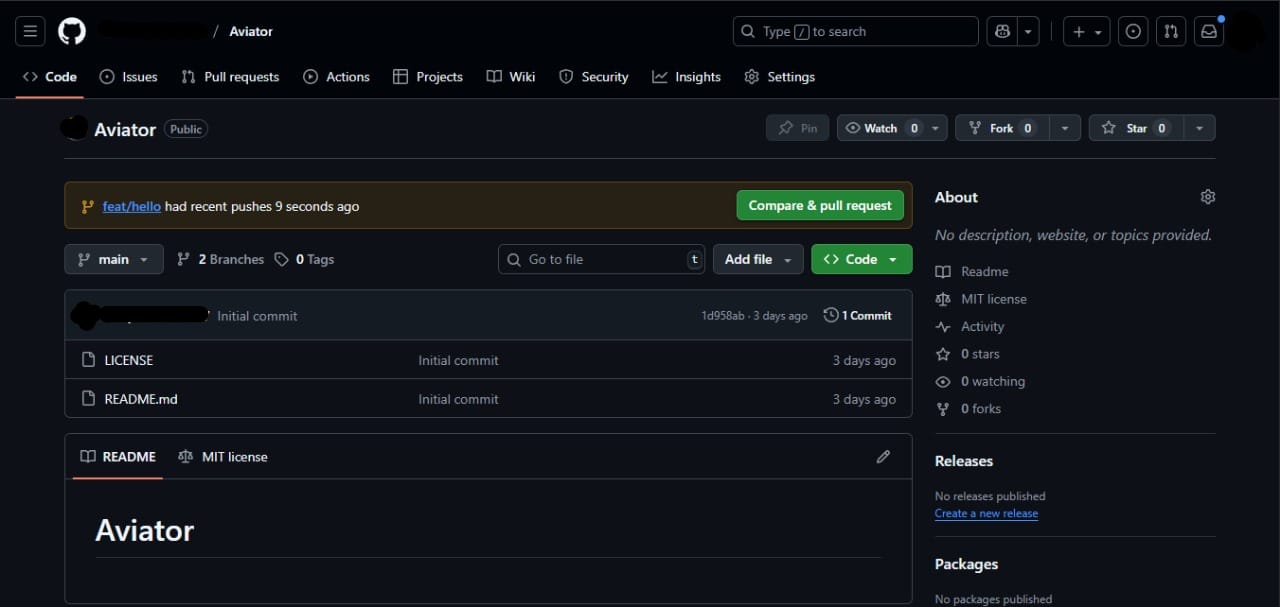
Task: Open the feat/hello branch link
Action: point(131,206)
